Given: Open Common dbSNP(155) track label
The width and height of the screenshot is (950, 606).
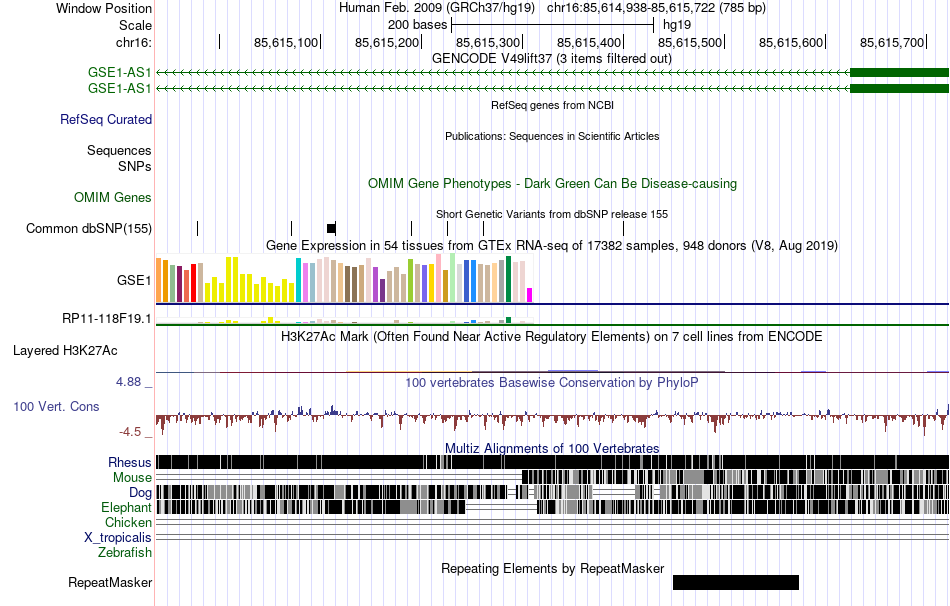Looking at the screenshot, I should coord(89,228).
